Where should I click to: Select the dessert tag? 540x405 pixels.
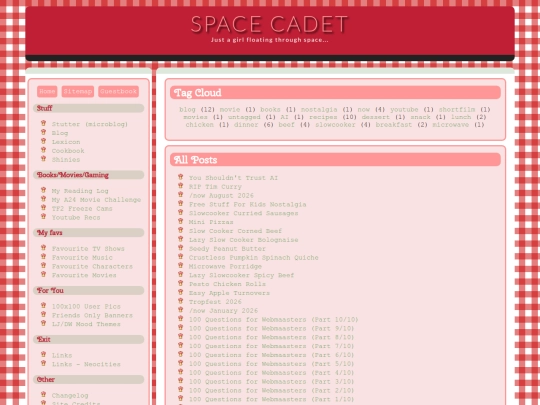376,117
